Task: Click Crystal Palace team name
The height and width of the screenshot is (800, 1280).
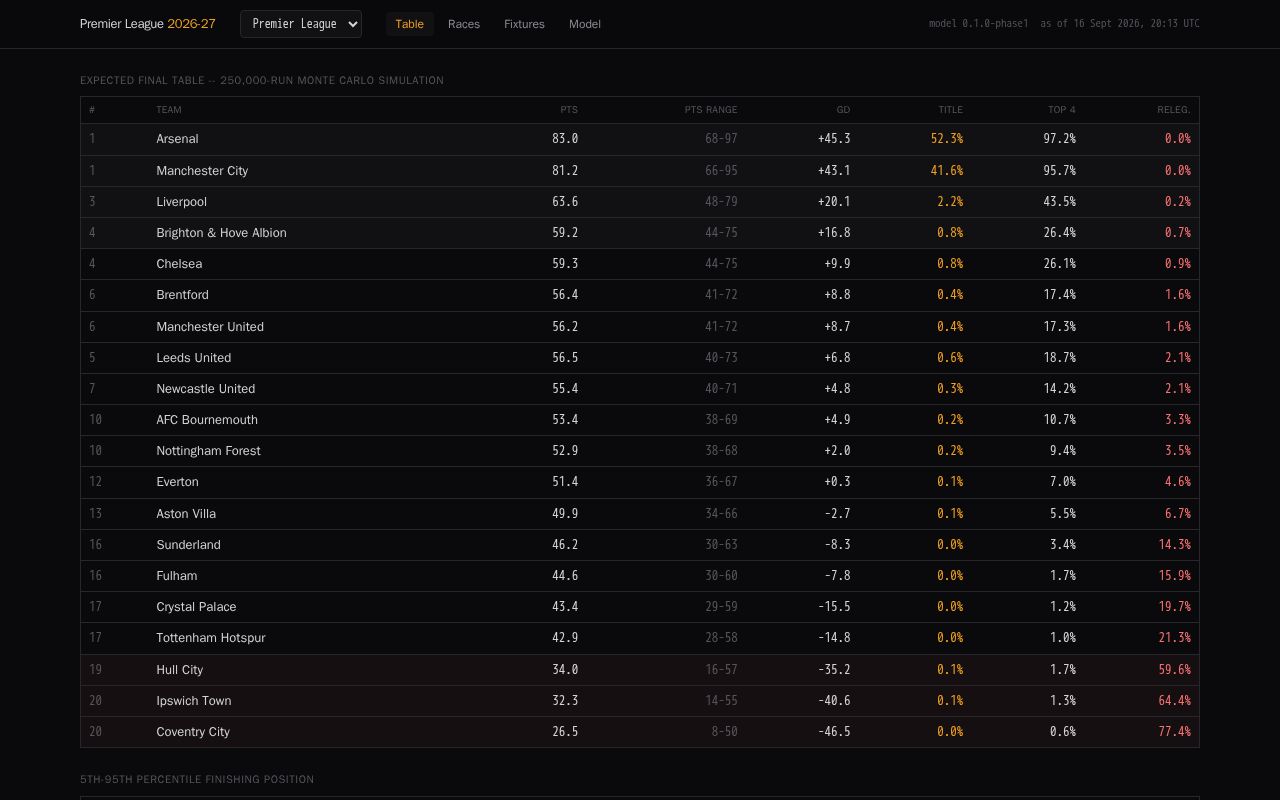Action: (x=196, y=607)
